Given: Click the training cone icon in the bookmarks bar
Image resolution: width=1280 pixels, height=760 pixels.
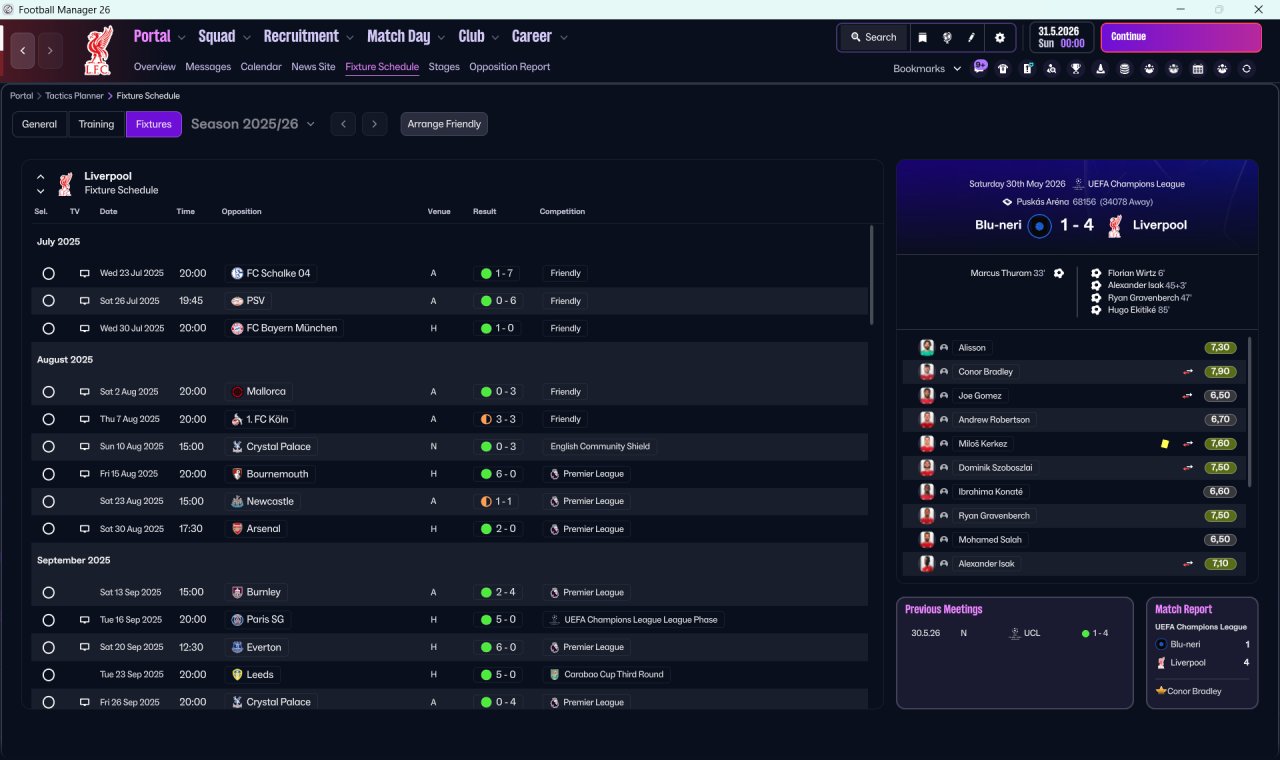Looking at the screenshot, I should (1100, 69).
